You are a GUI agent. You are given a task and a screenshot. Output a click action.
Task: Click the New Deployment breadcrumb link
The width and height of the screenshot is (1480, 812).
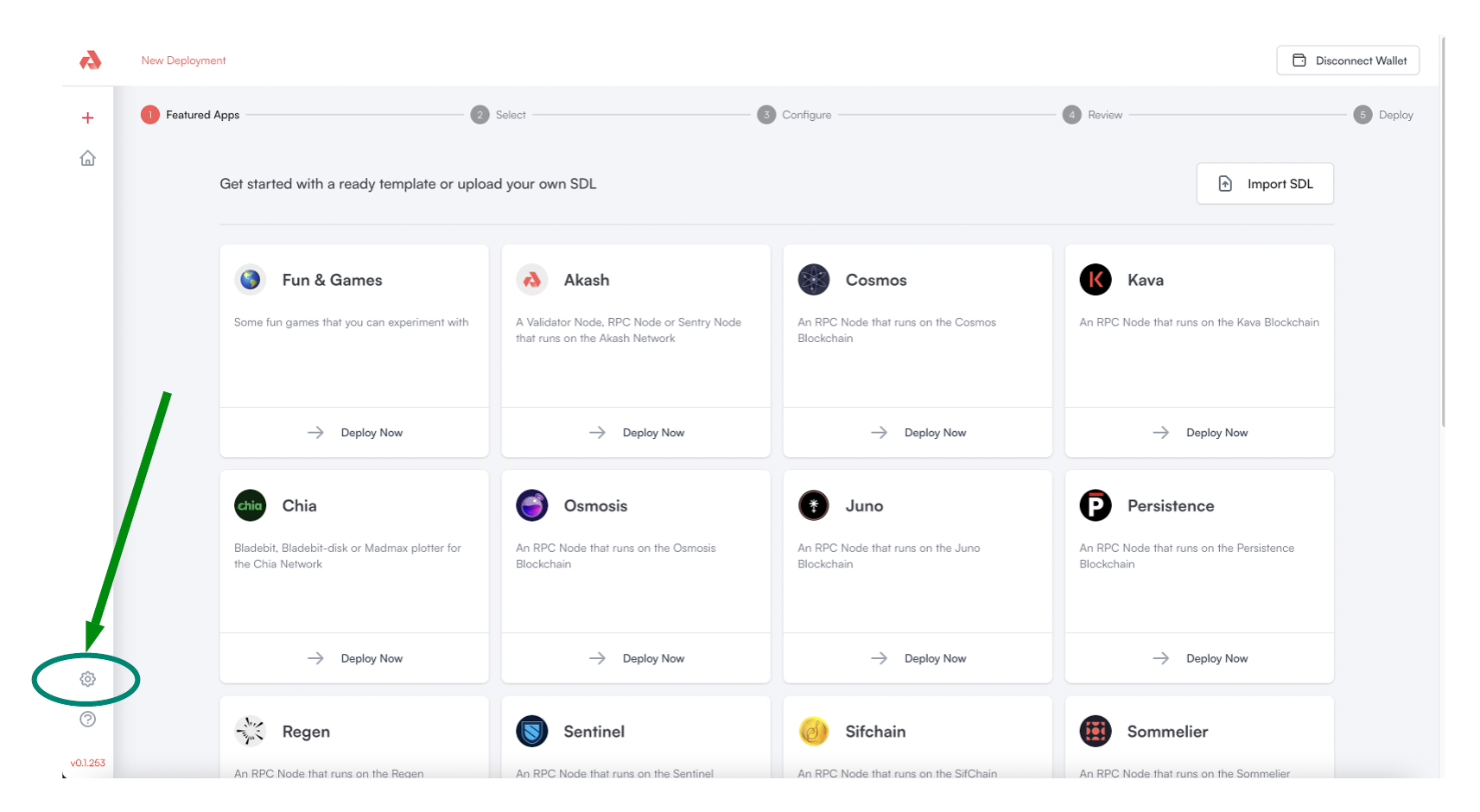[183, 60]
